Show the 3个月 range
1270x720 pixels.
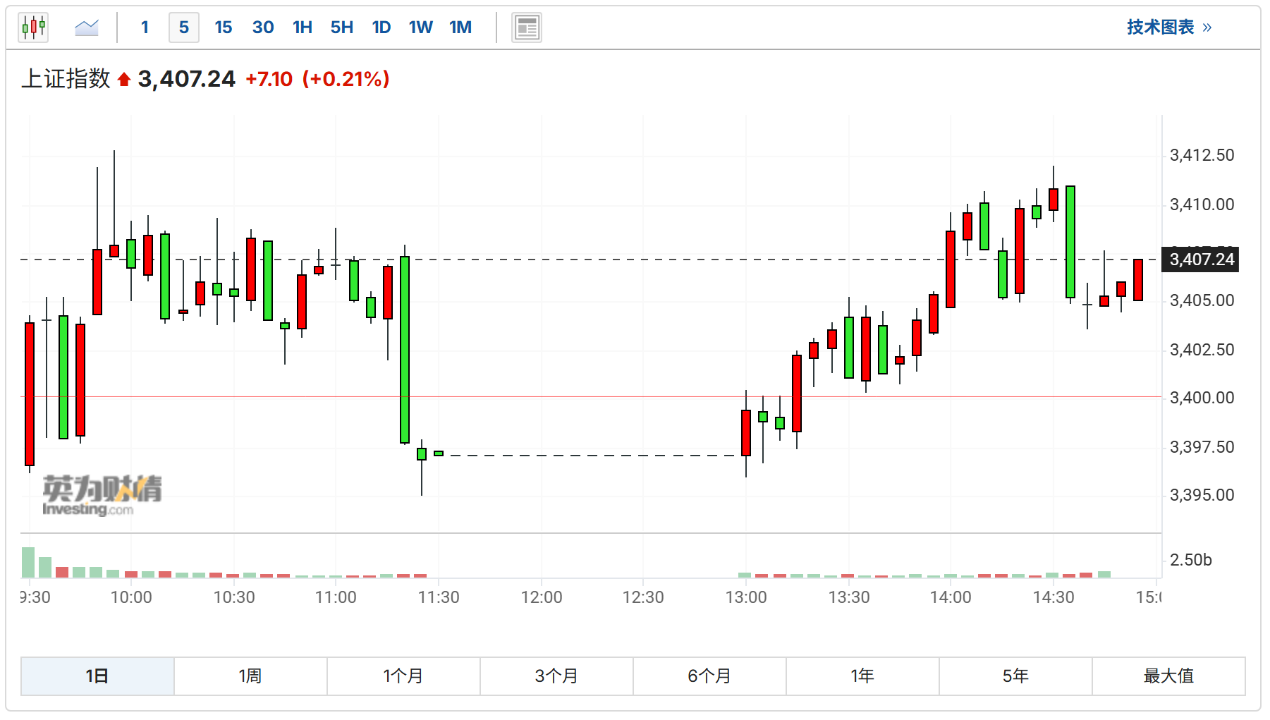556,676
